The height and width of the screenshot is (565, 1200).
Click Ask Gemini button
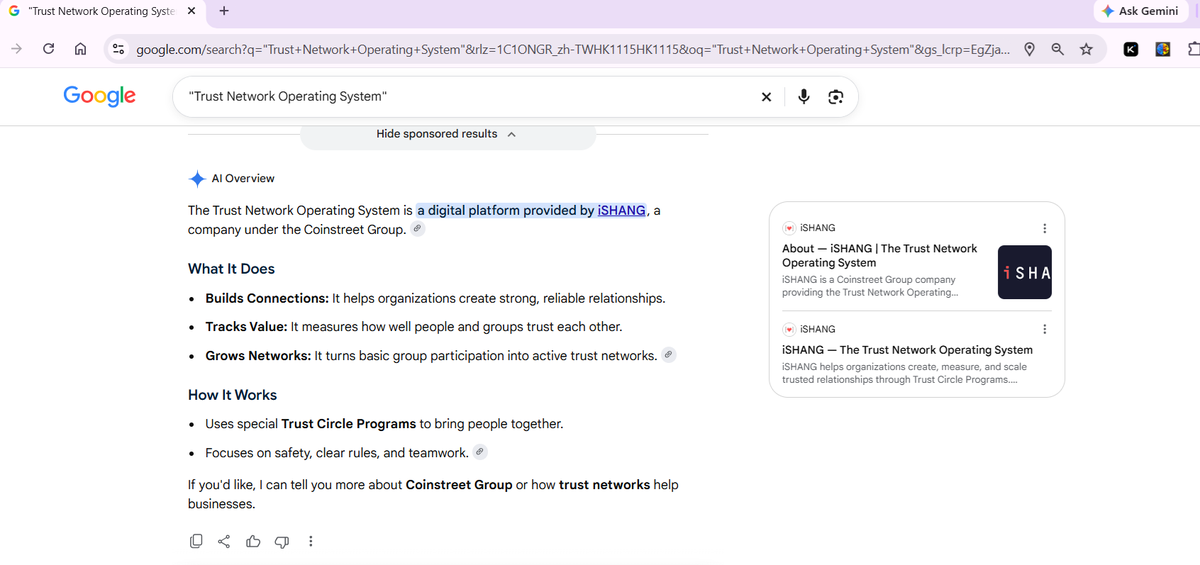(x=1139, y=11)
